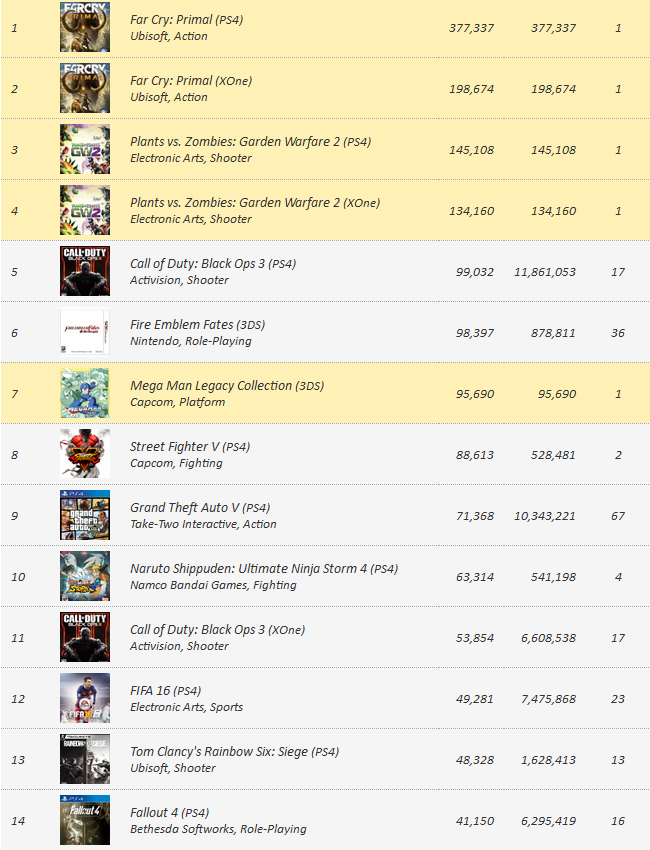Image resolution: width=650 pixels, height=850 pixels.
Task: Open Tom Clancy's Rainbow Six: Siege (PS4) link
Action: pyautogui.click(x=234, y=751)
